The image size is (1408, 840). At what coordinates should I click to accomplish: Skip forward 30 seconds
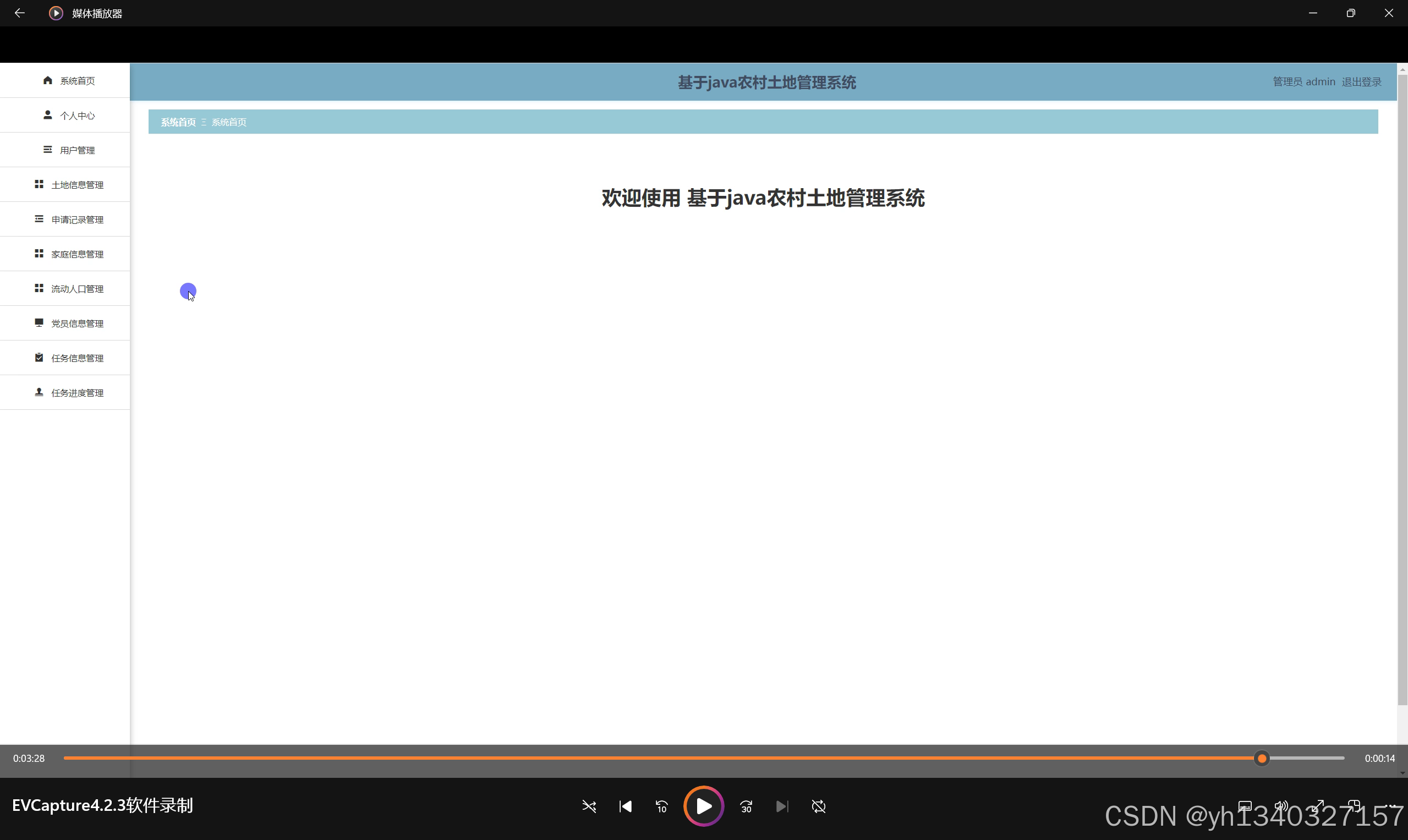746,806
